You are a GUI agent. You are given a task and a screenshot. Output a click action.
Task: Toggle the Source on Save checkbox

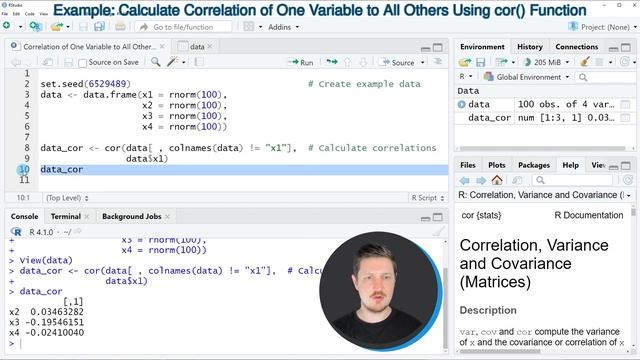coord(82,63)
